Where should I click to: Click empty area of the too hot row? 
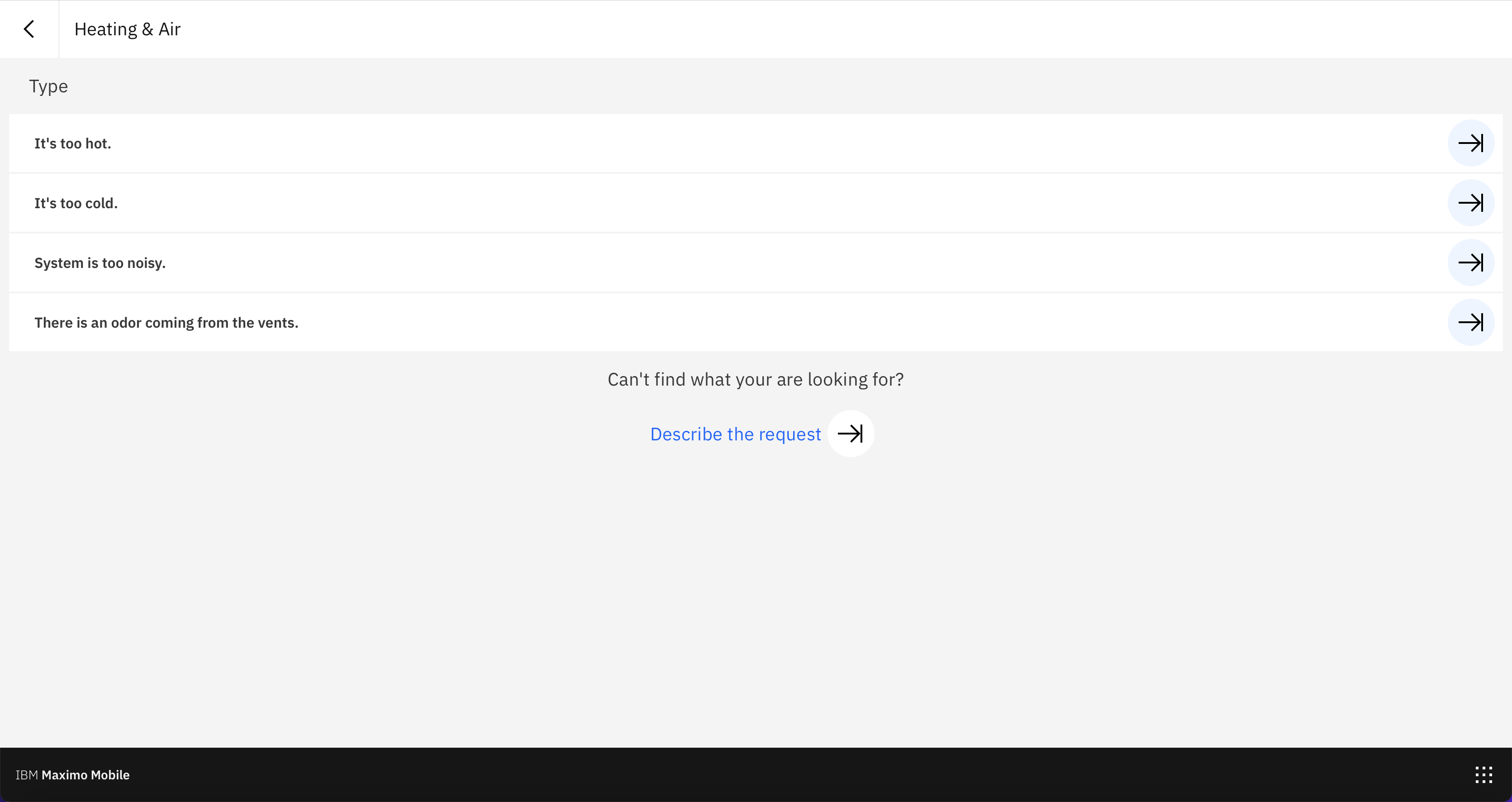[x=763, y=144]
